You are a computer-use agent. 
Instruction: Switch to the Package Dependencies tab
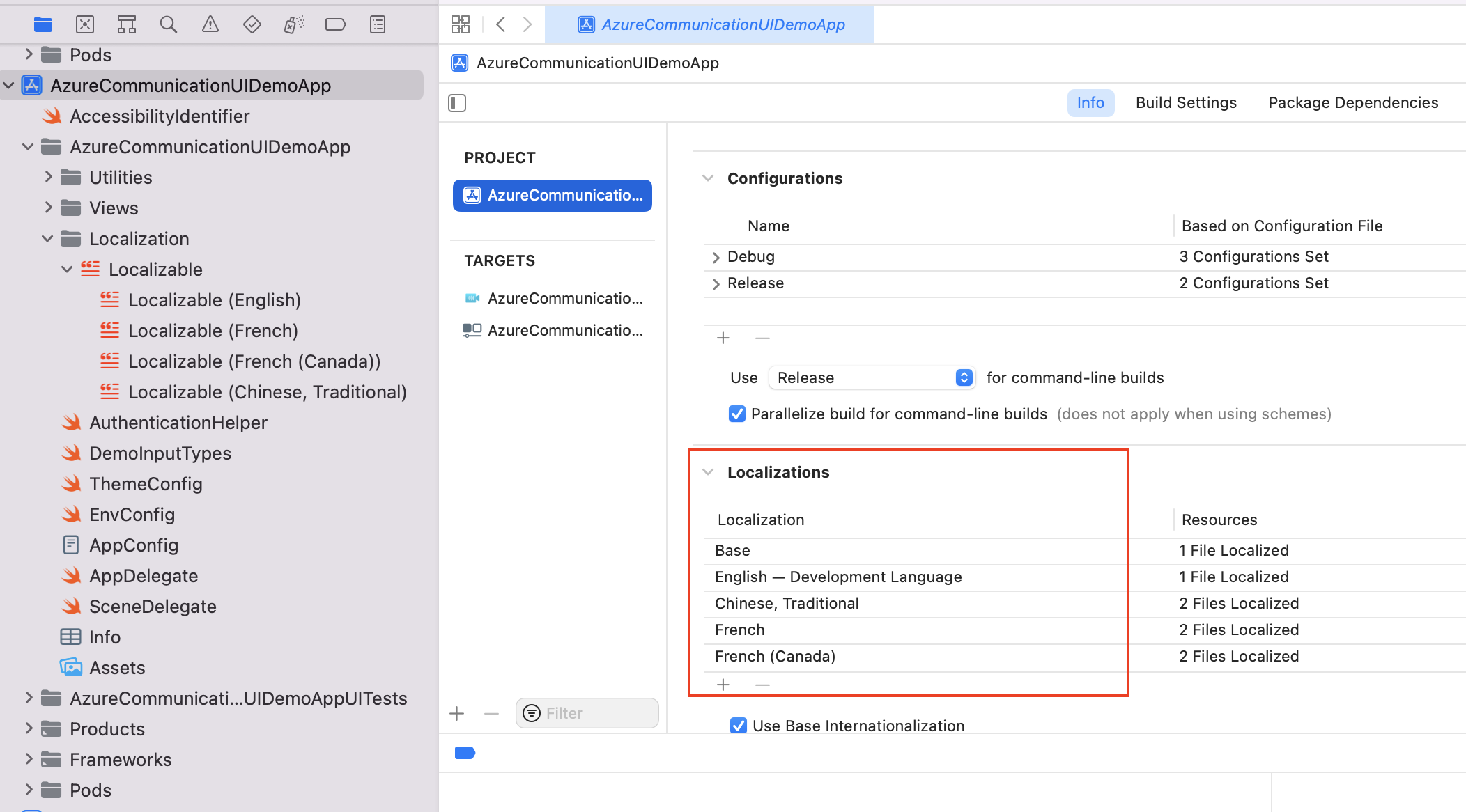tap(1353, 103)
